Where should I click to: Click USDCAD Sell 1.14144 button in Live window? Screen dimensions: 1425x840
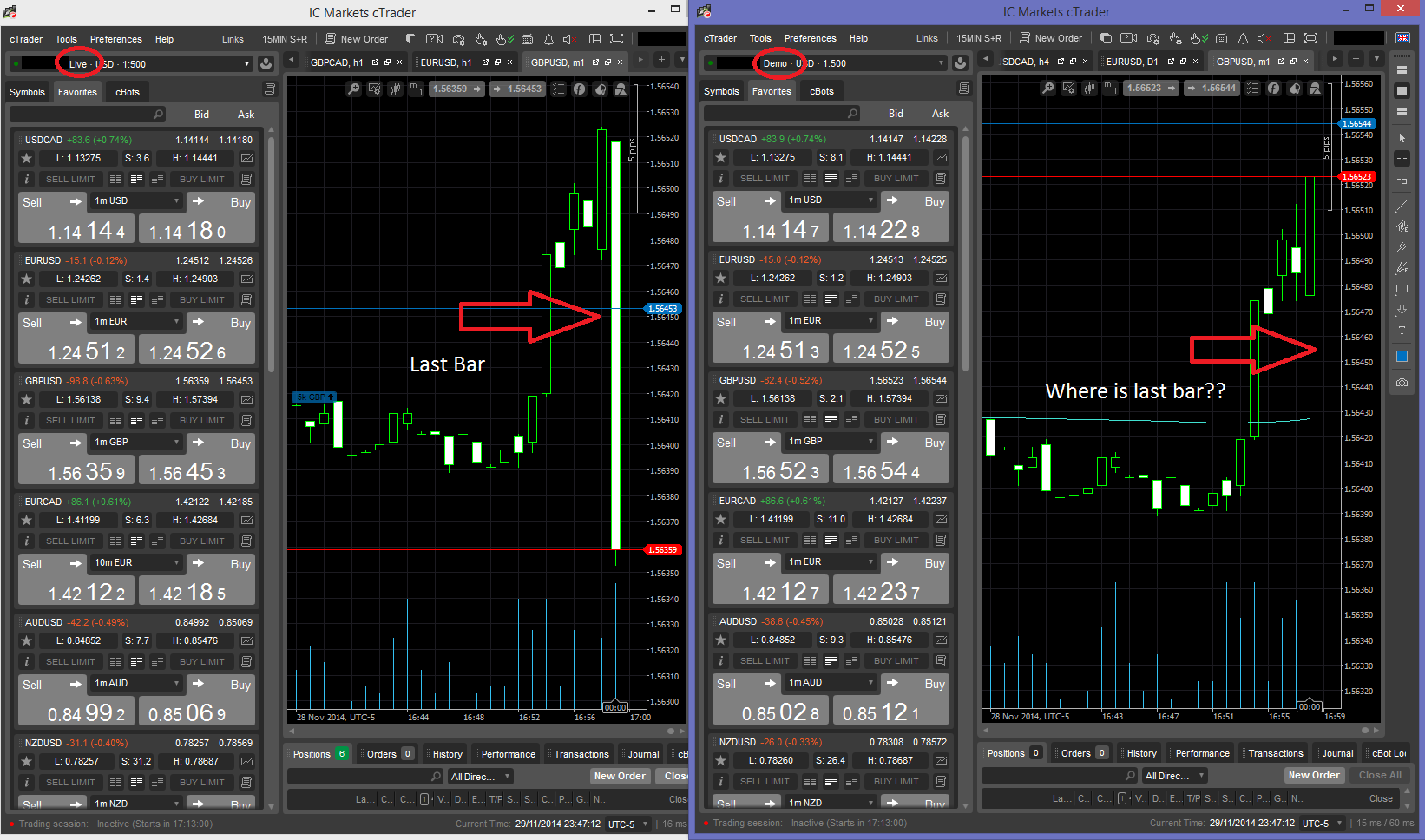pos(75,219)
